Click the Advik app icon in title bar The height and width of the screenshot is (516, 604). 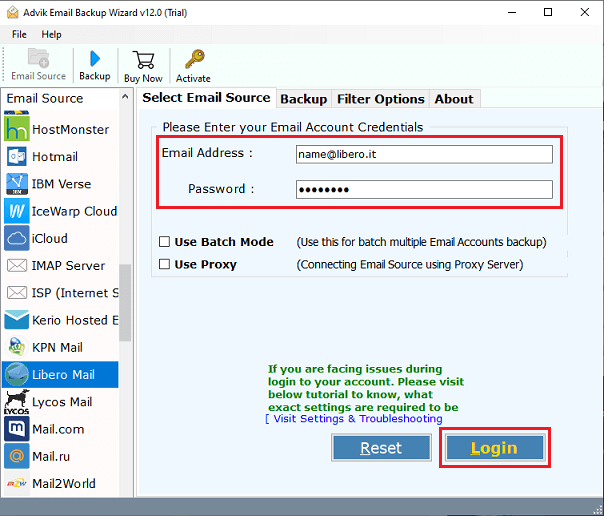pyautogui.click(x=13, y=12)
